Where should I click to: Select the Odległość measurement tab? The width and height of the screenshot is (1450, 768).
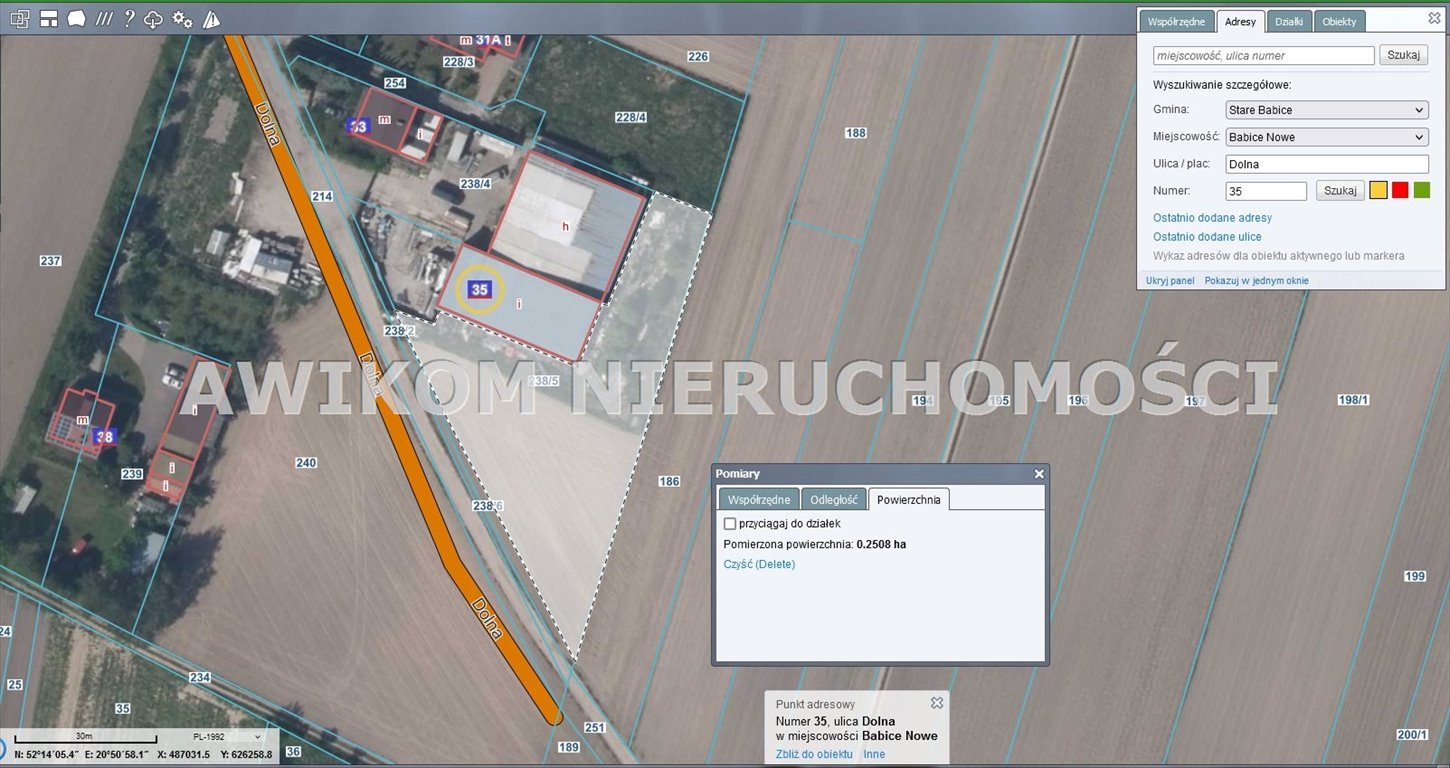[x=833, y=499]
